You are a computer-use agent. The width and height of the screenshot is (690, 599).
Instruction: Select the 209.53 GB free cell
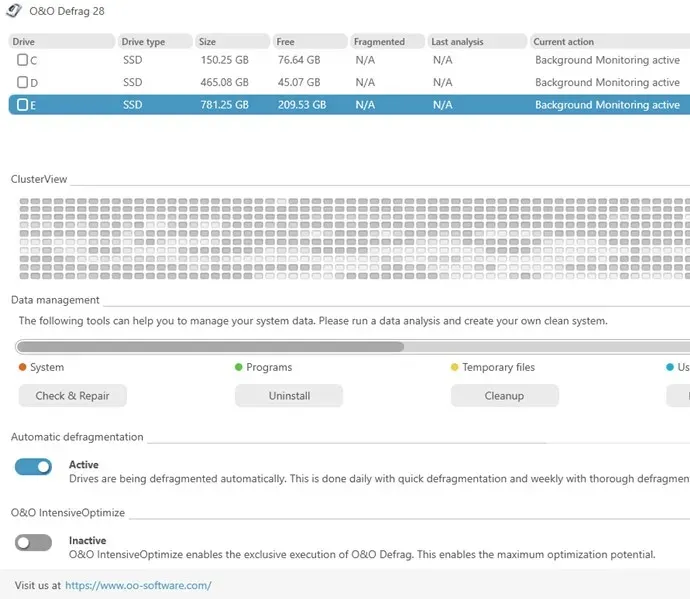pyautogui.click(x=302, y=105)
